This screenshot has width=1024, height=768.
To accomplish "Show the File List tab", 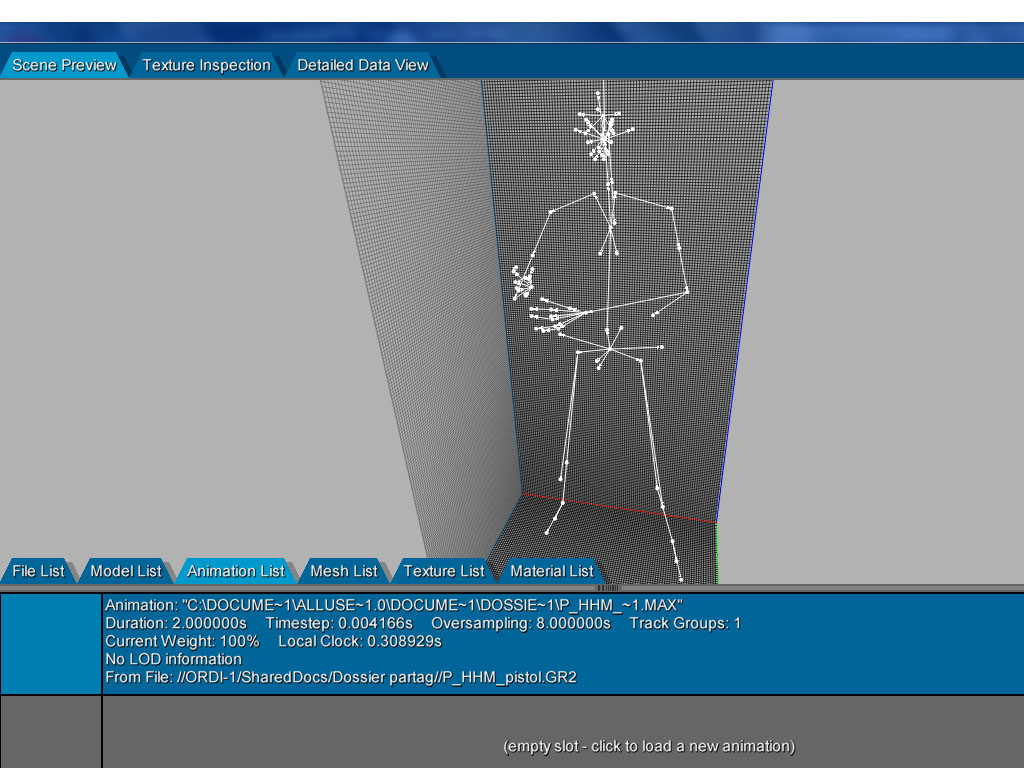I will click(x=39, y=571).
